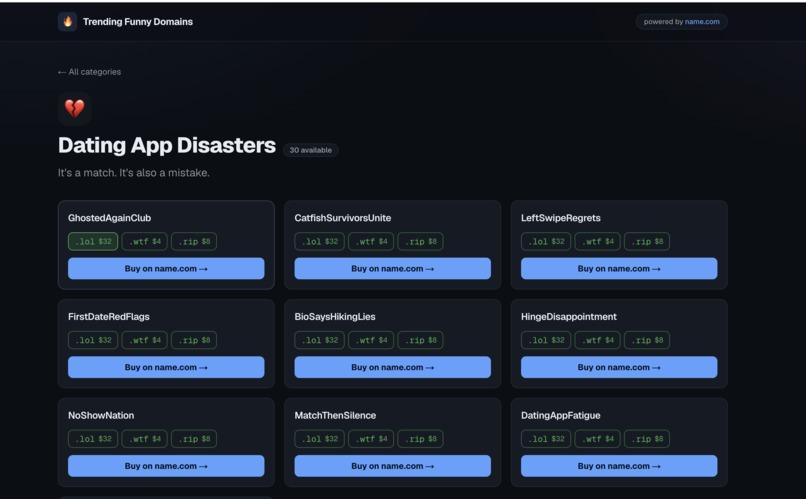Select .rip $8 for NoShowNation

click(x=194, y=439)
